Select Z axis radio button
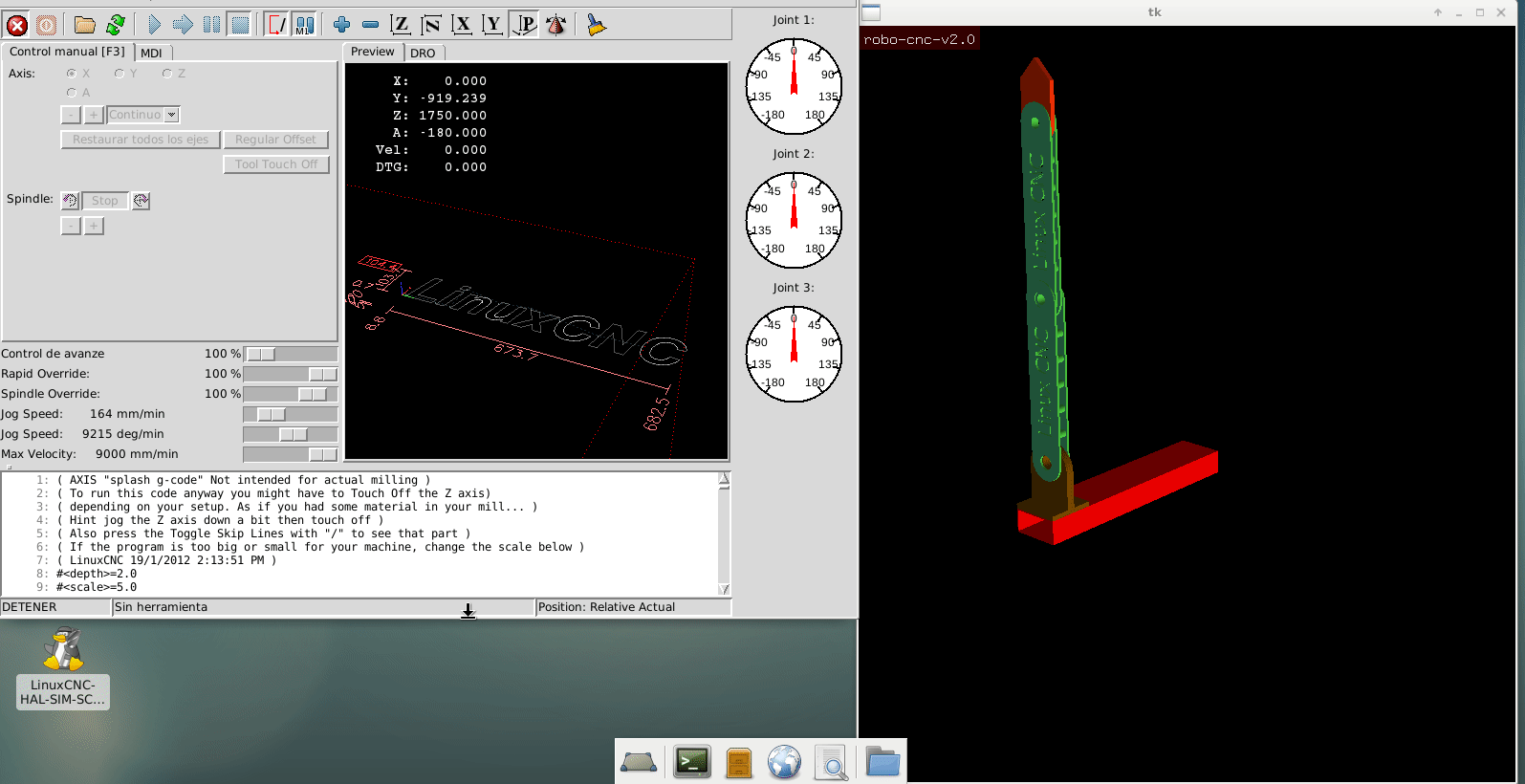This screenshot has height=784, width=1525. tap(167, 74)
